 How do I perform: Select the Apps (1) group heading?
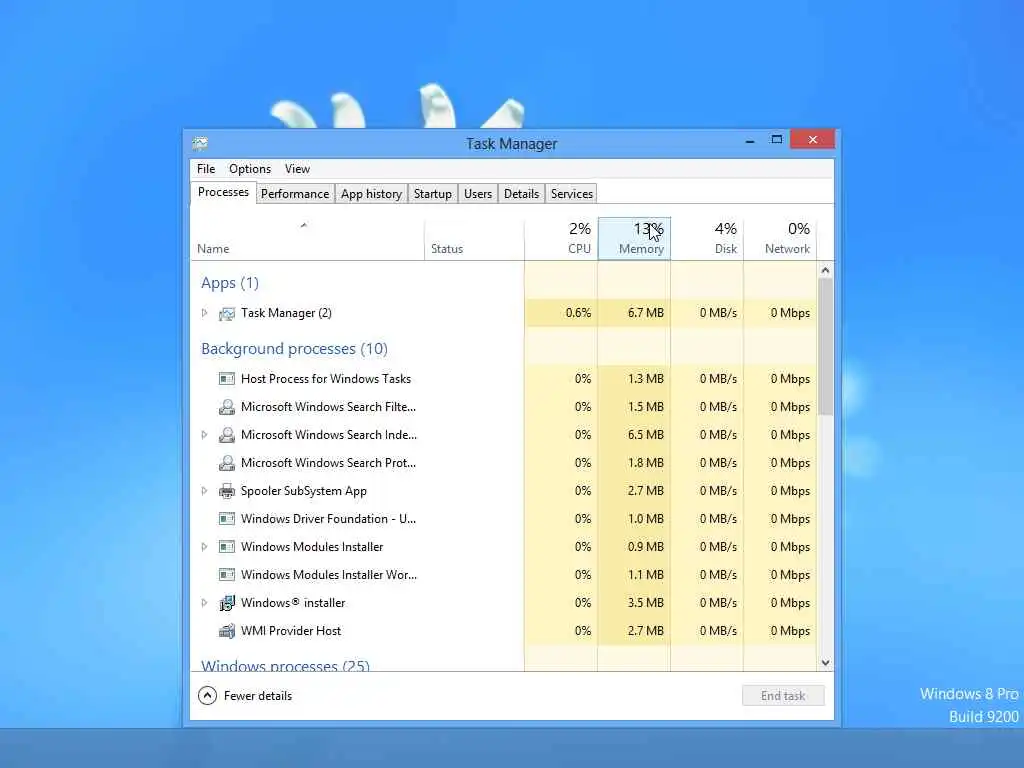click(x=230, y=283)
